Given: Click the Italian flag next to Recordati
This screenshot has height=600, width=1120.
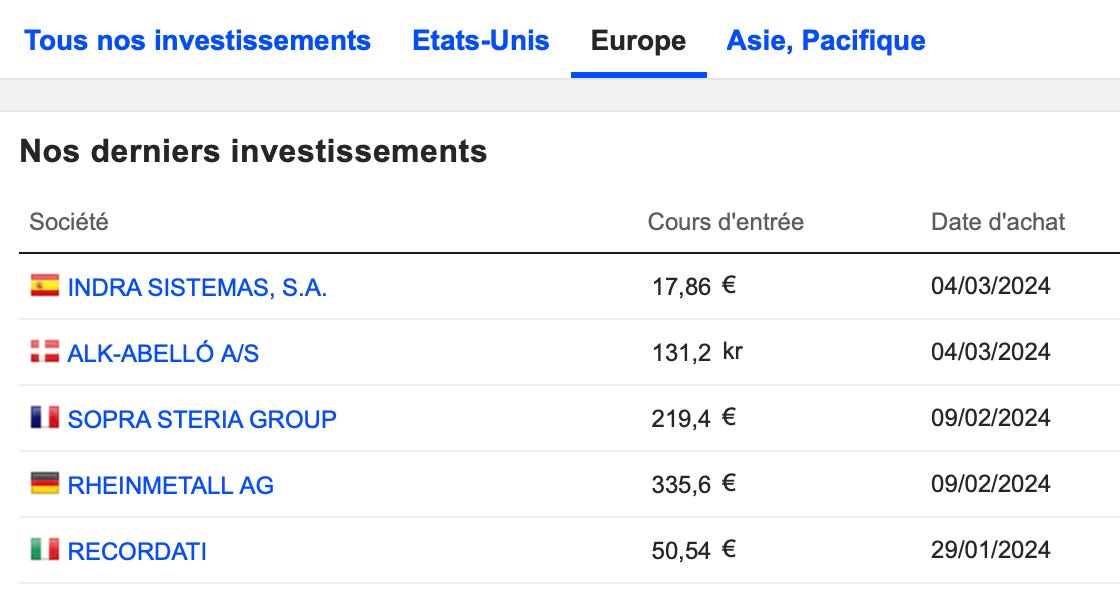Looking at the screenshot, I should [x=45, y=550].
